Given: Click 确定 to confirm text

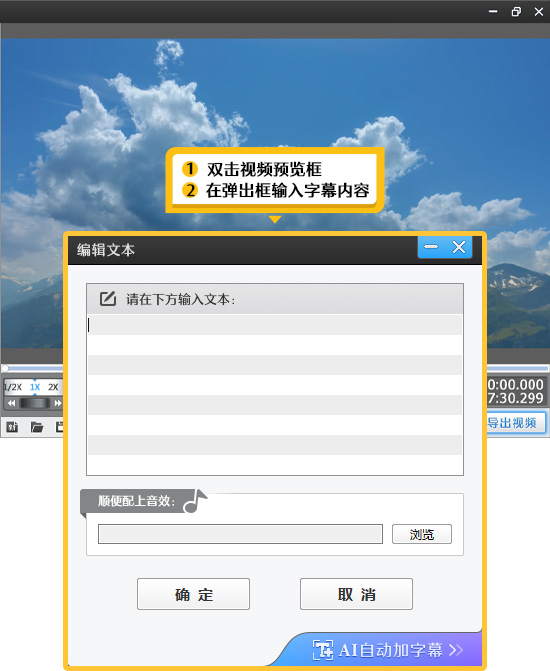Looking at the screenshot, I should 193,594.
